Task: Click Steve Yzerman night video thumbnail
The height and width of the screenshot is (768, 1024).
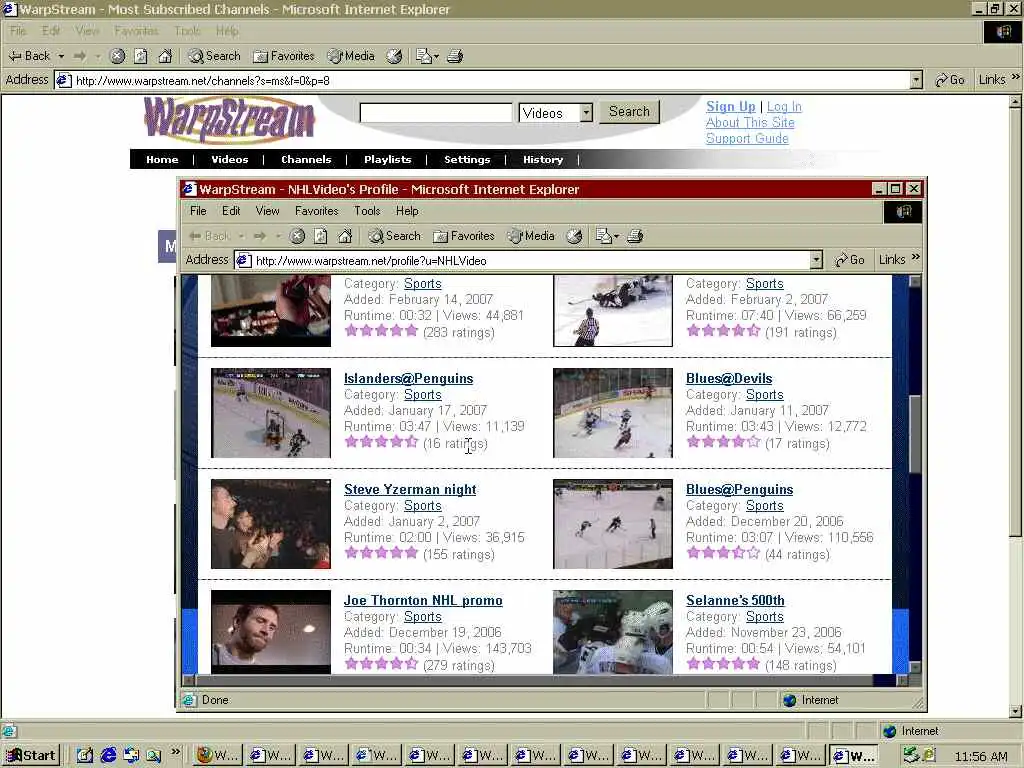Action: click(x=270, y=524)
